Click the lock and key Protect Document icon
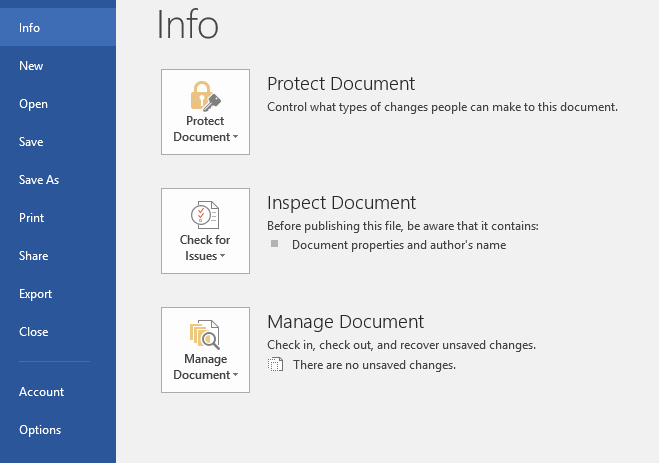Image resolution: width=659 pixels, height=463 pixels. click(x=206, y=96)
